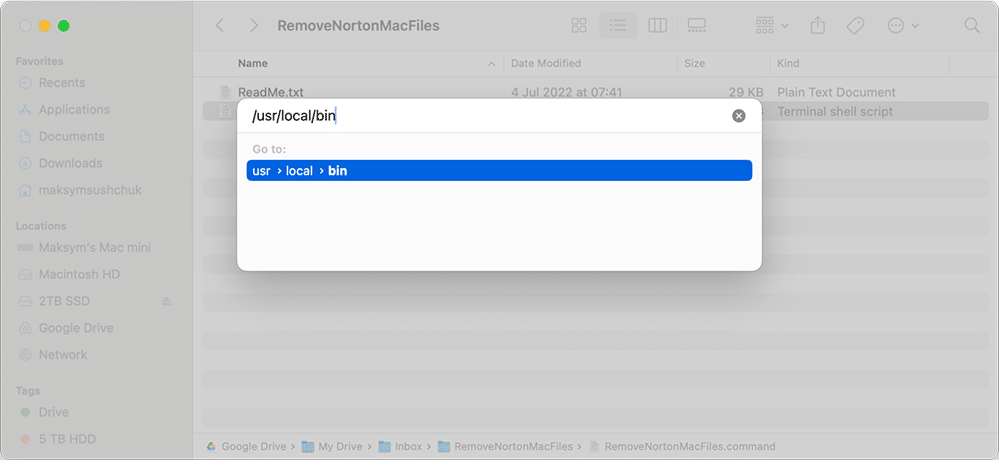Click the yellow minimize window button
Image resolution: width=999 pixels, height=461 pixels.
pyautogui.click(x=45, y=26)
